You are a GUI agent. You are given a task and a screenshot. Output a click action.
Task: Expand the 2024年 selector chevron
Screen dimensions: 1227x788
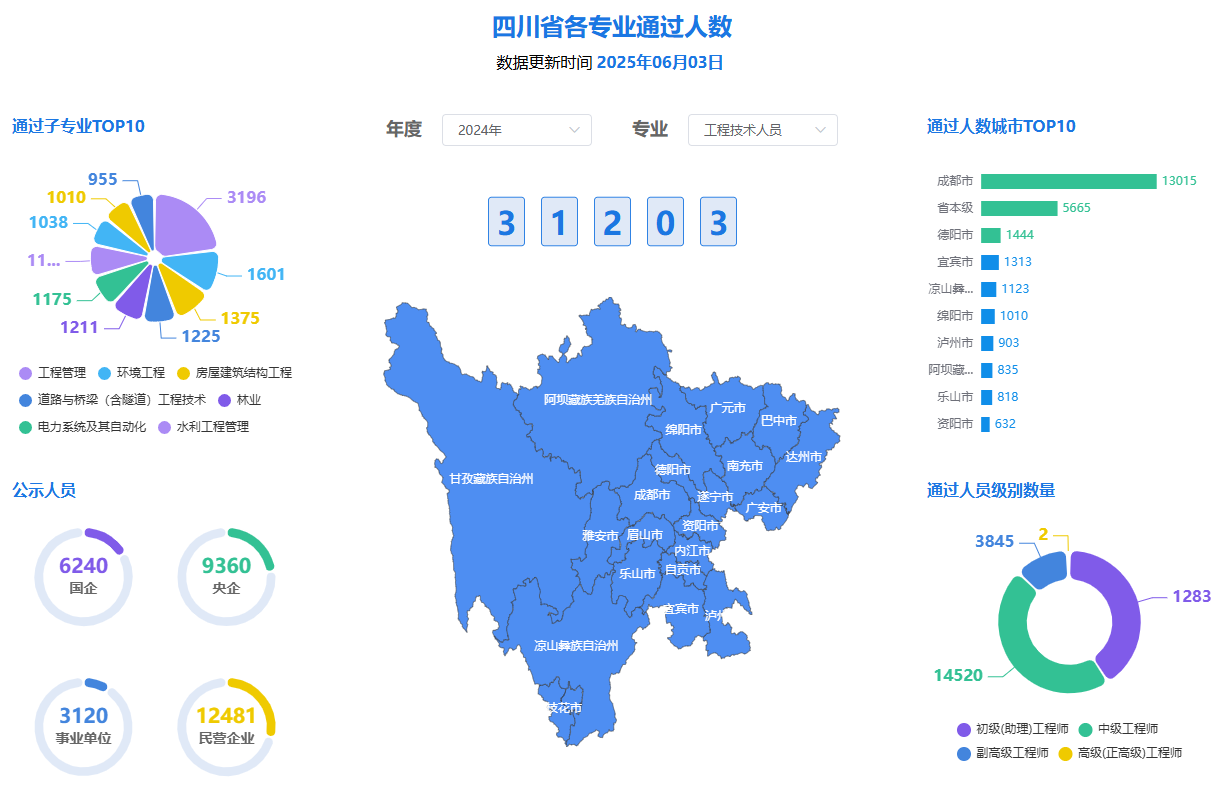coord(574,130)
